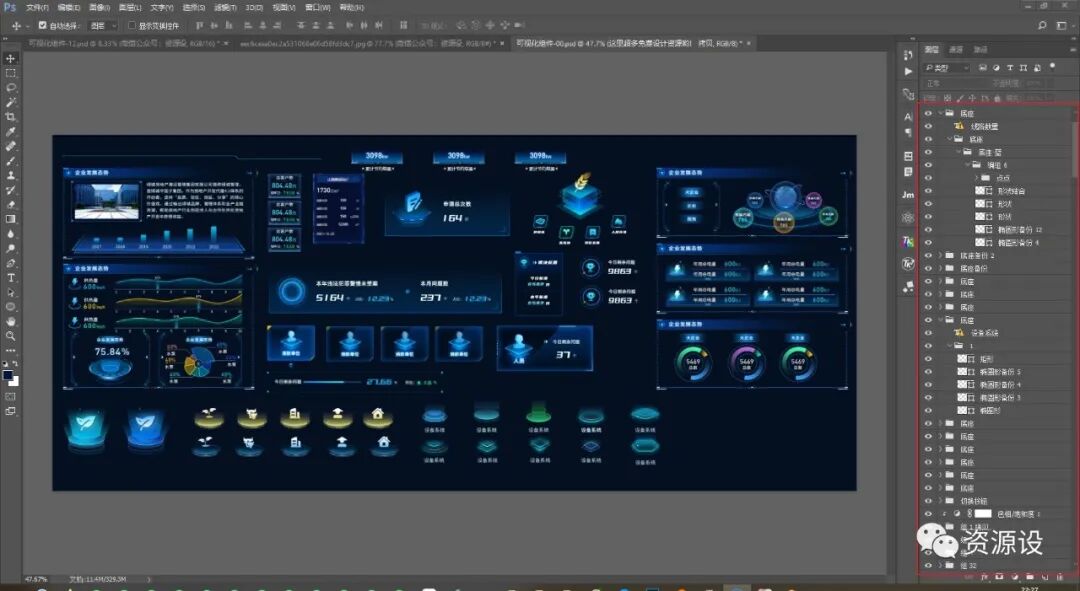
Task: Hide the 切换按钮 group
Action: pos(928,501)
